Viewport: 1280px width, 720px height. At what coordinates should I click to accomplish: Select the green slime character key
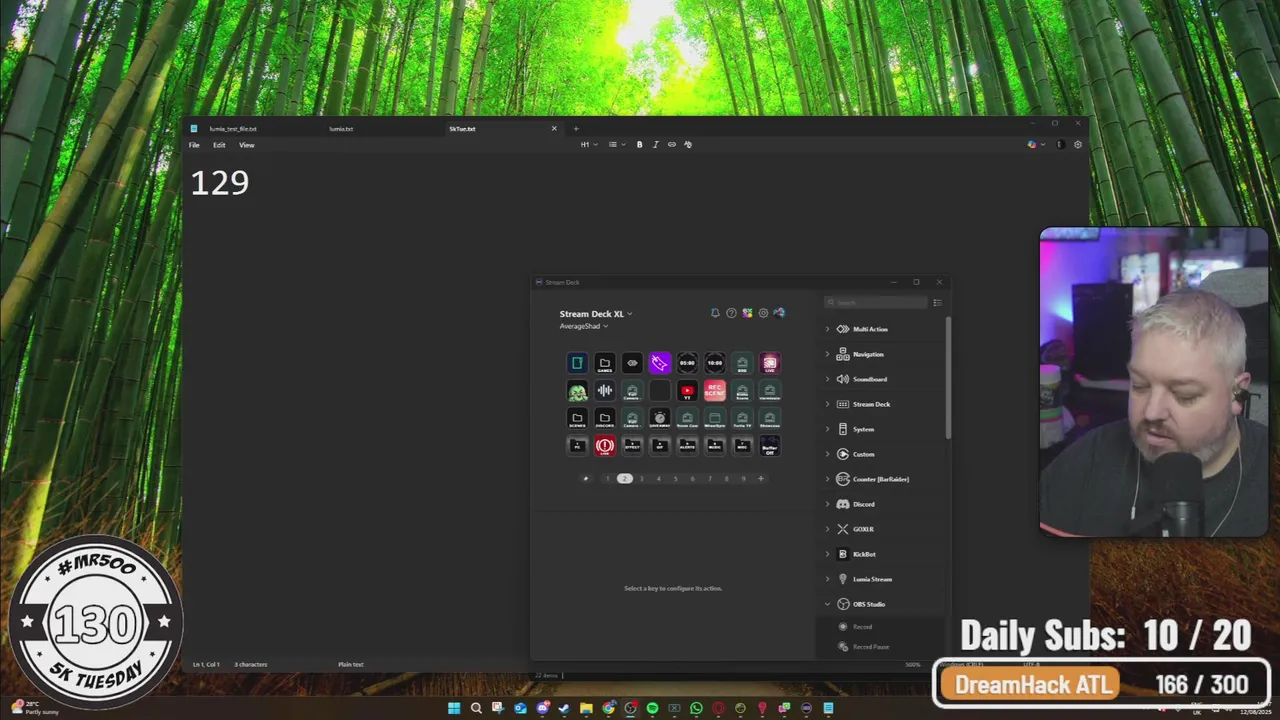pos(577,391)
